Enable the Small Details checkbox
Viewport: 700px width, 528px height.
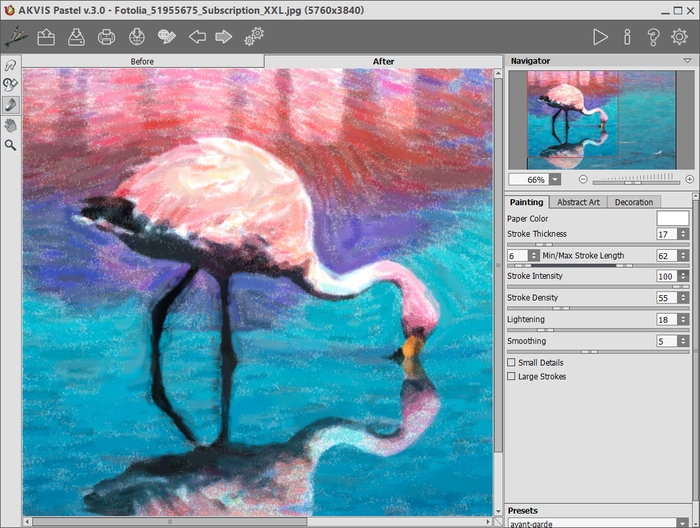tap(512, 362)
